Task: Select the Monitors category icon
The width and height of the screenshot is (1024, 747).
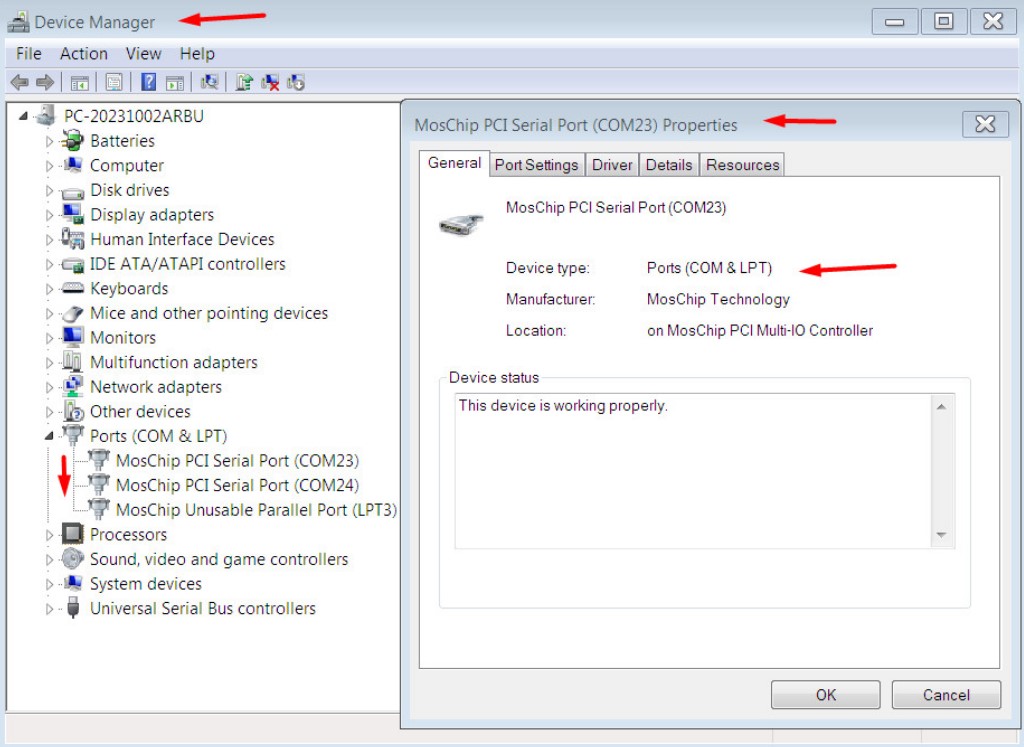Action: click(x=72, y=337)
